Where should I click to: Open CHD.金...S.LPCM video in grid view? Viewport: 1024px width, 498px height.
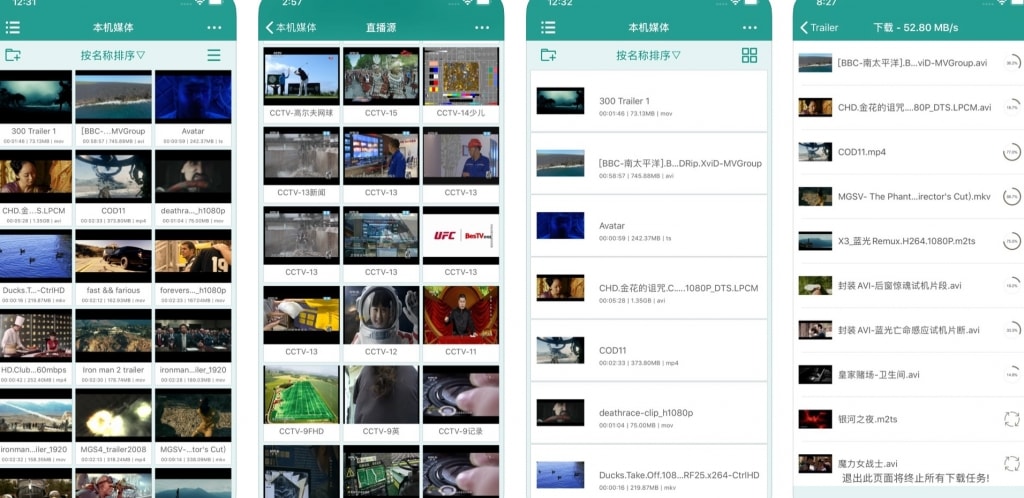pos(34,176)
